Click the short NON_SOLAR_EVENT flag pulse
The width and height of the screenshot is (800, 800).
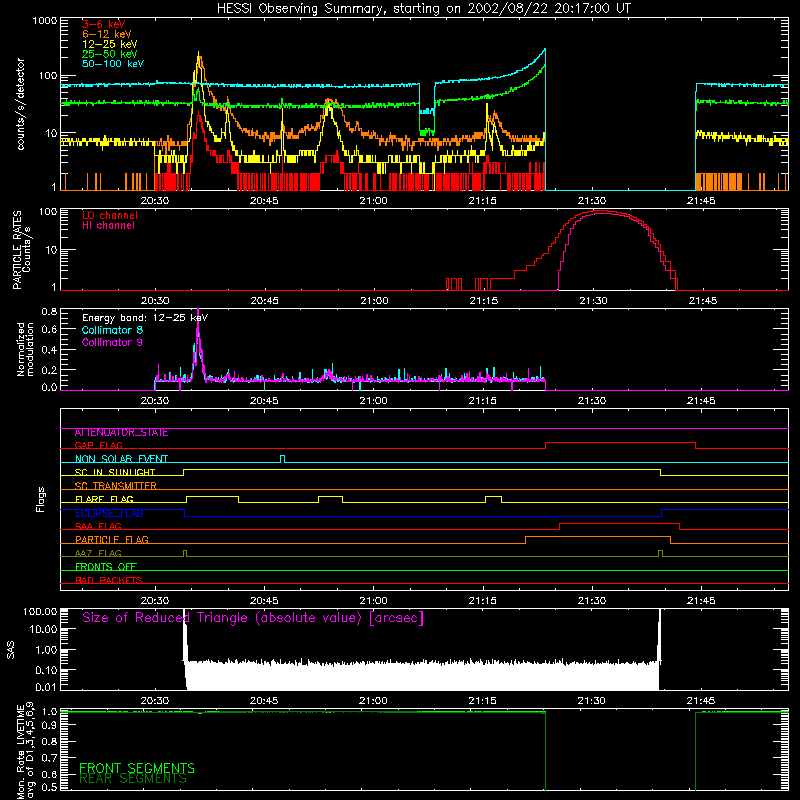click(x=283, y=459)
